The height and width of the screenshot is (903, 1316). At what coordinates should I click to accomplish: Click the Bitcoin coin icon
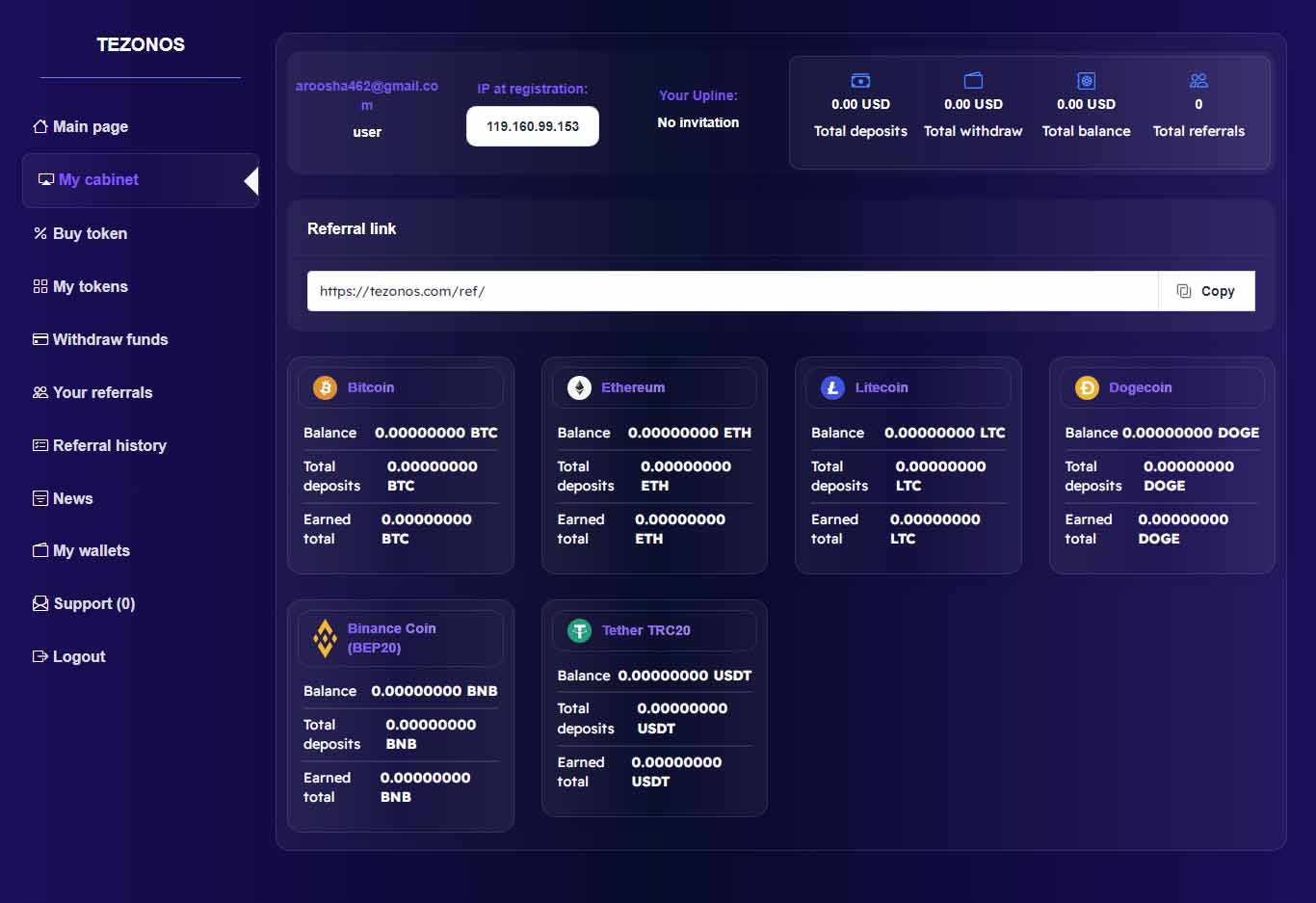tap(325, 387)
